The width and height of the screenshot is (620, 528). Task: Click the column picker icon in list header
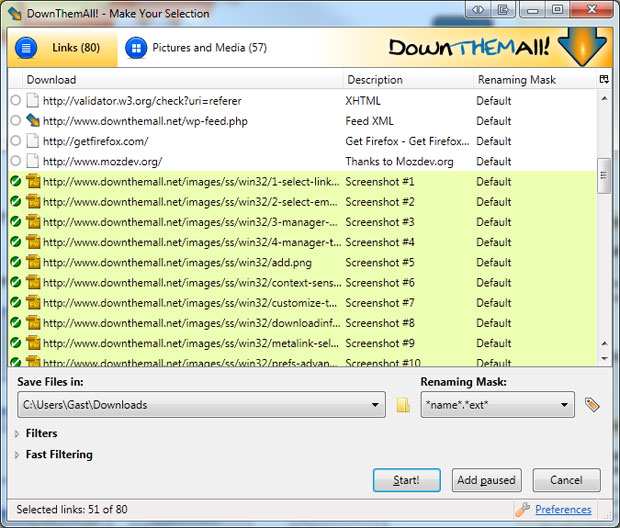(x=604, y=79)
